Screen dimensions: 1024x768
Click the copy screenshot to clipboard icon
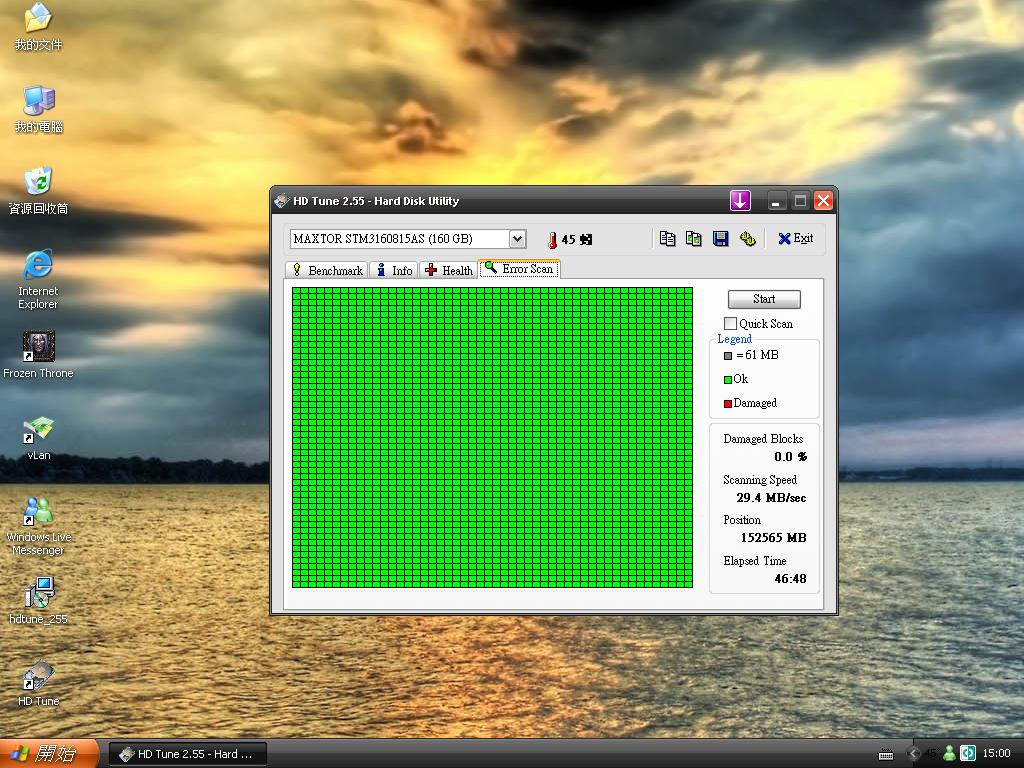tap(693, 239)
